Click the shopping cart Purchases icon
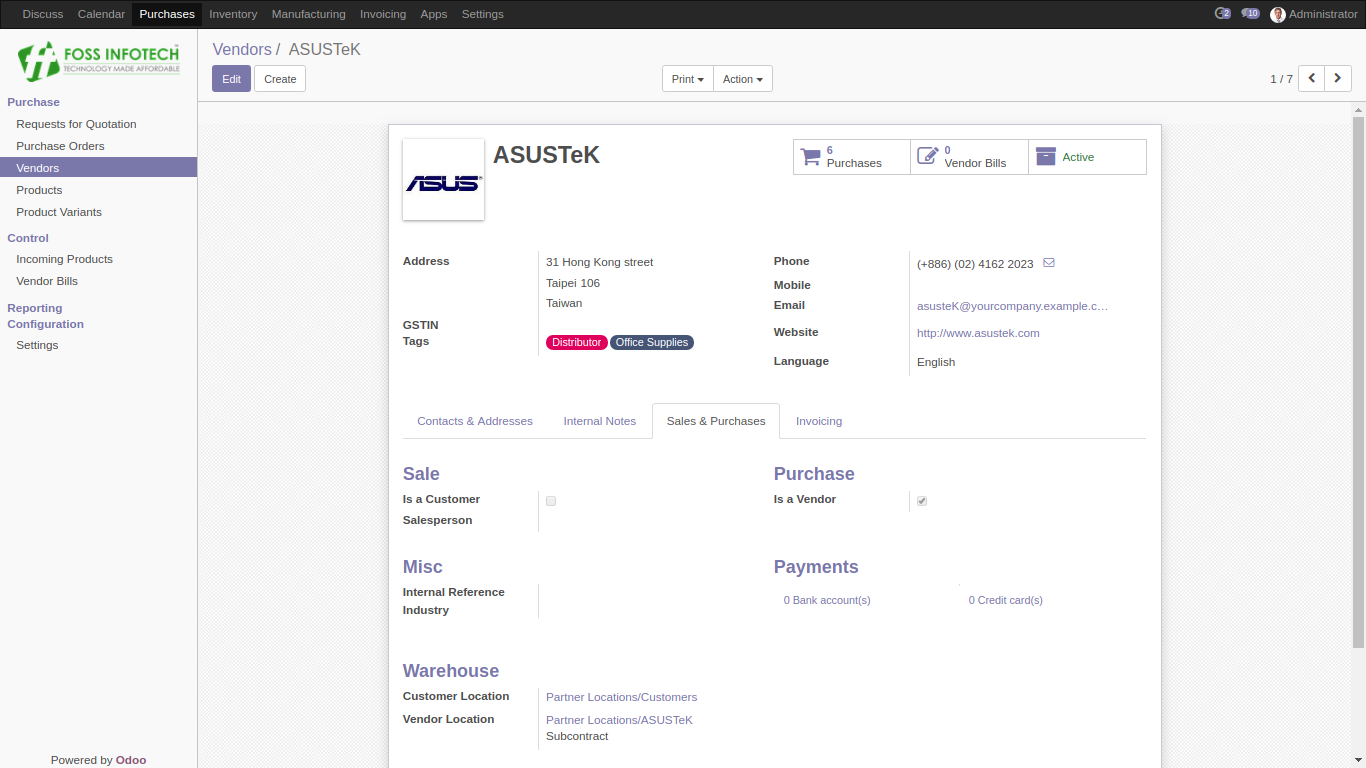 coord(810,157)
